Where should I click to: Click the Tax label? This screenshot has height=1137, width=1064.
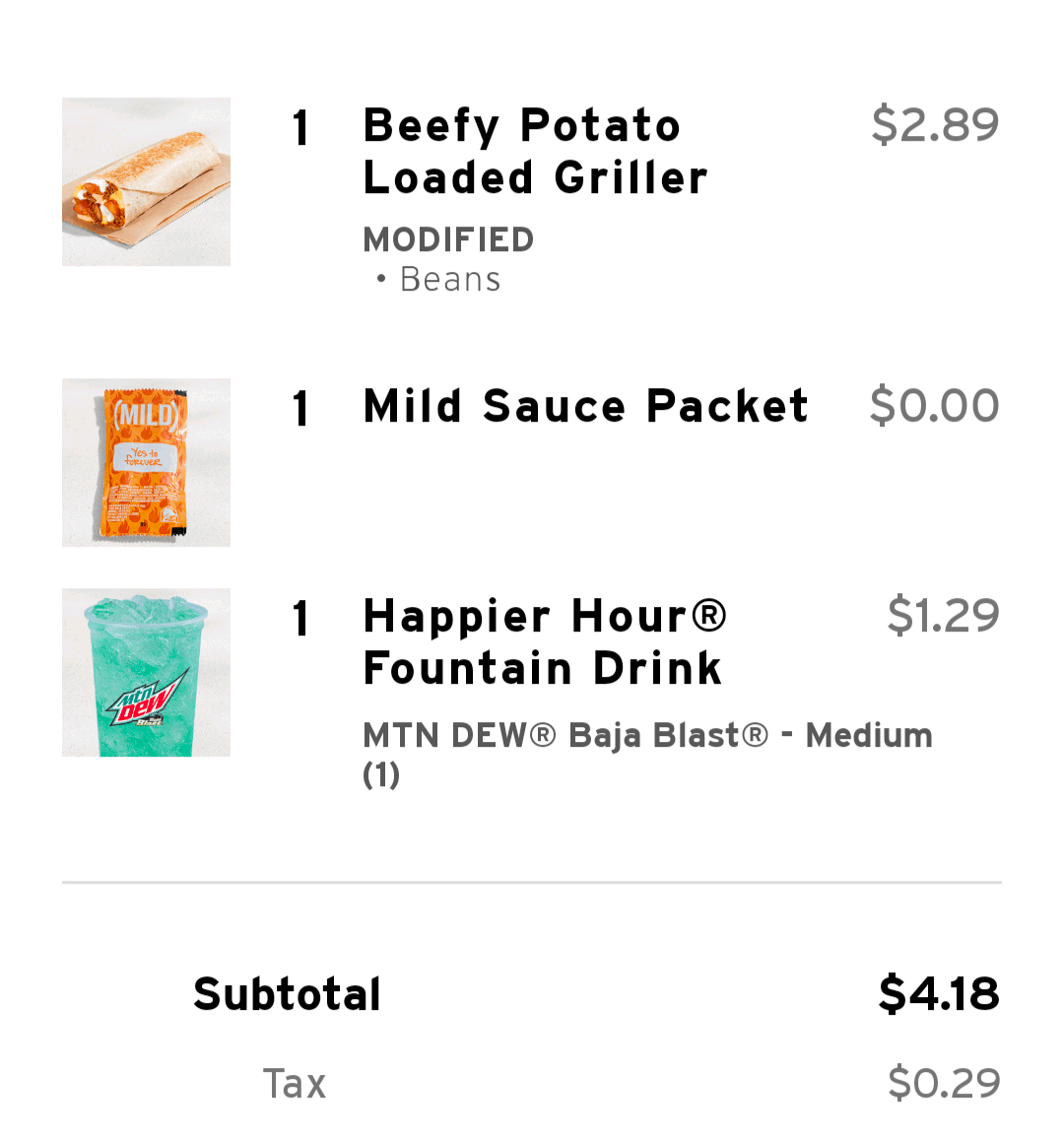(294, 1084)
